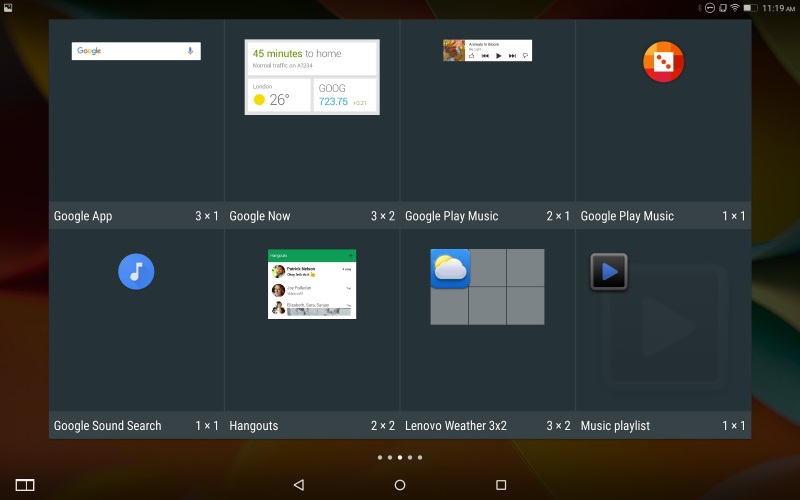800x500 pixels.
Task: Tap the Android recent apps square button
Action: (501, 485)
